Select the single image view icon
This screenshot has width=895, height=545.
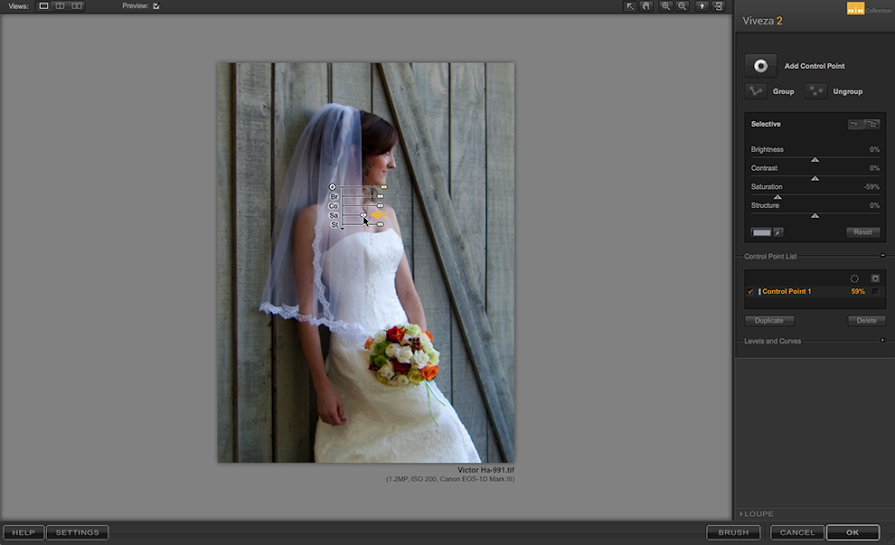click(x=44, y=6)
